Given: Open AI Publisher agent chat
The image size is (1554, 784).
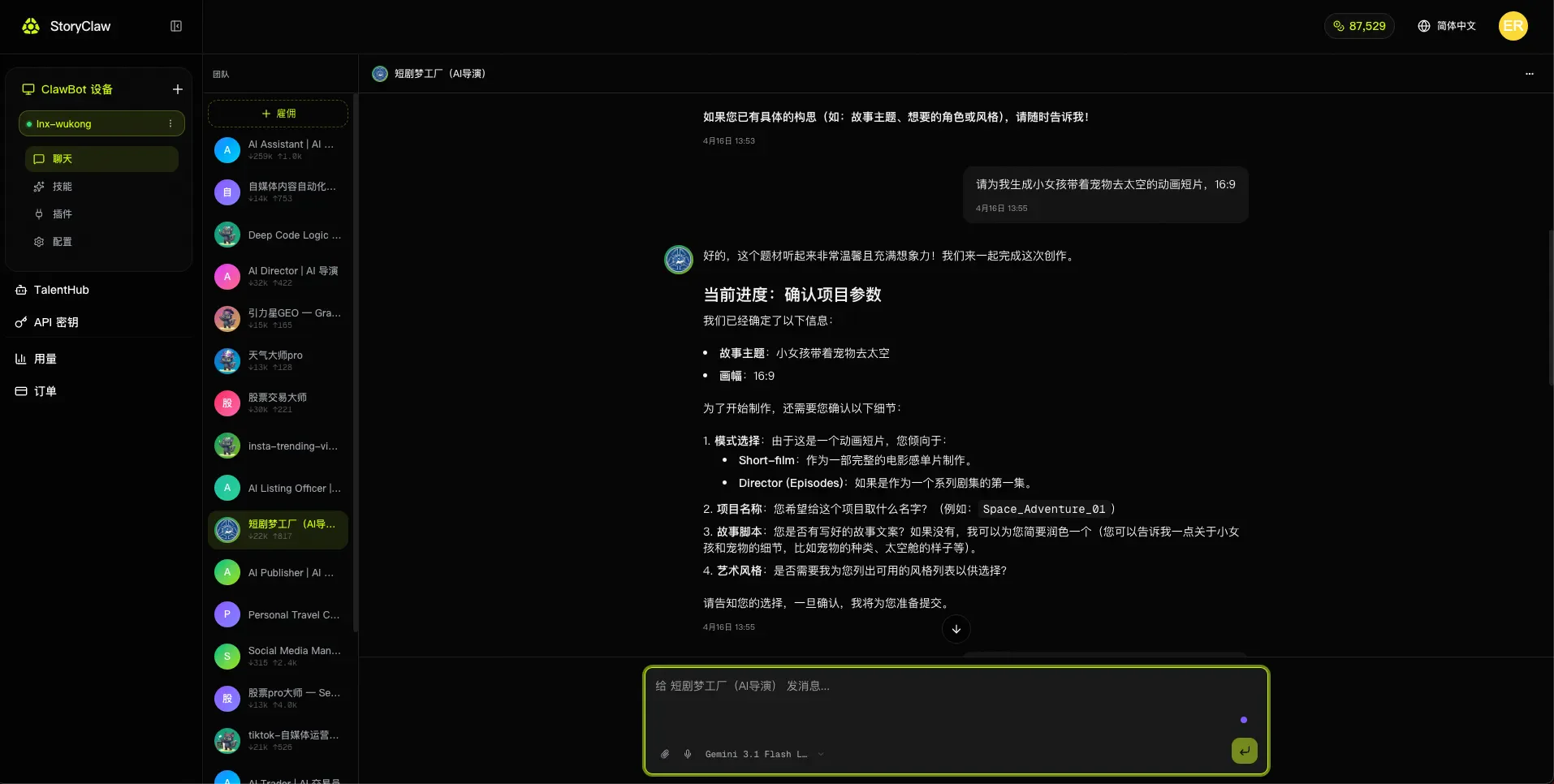Looking at the screenshot, I should [278, 572].
